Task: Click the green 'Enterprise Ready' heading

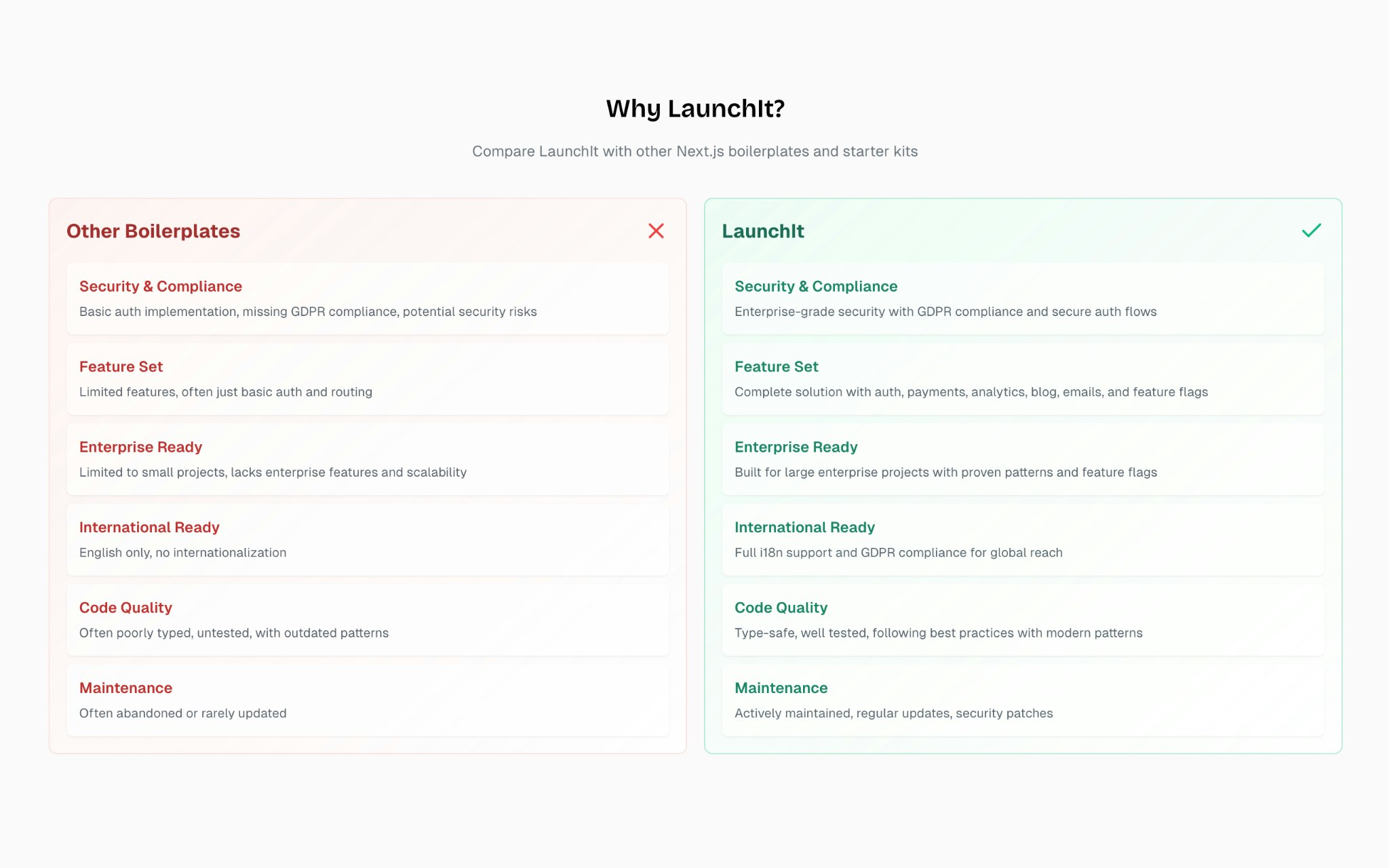Action: coord(796,447)
